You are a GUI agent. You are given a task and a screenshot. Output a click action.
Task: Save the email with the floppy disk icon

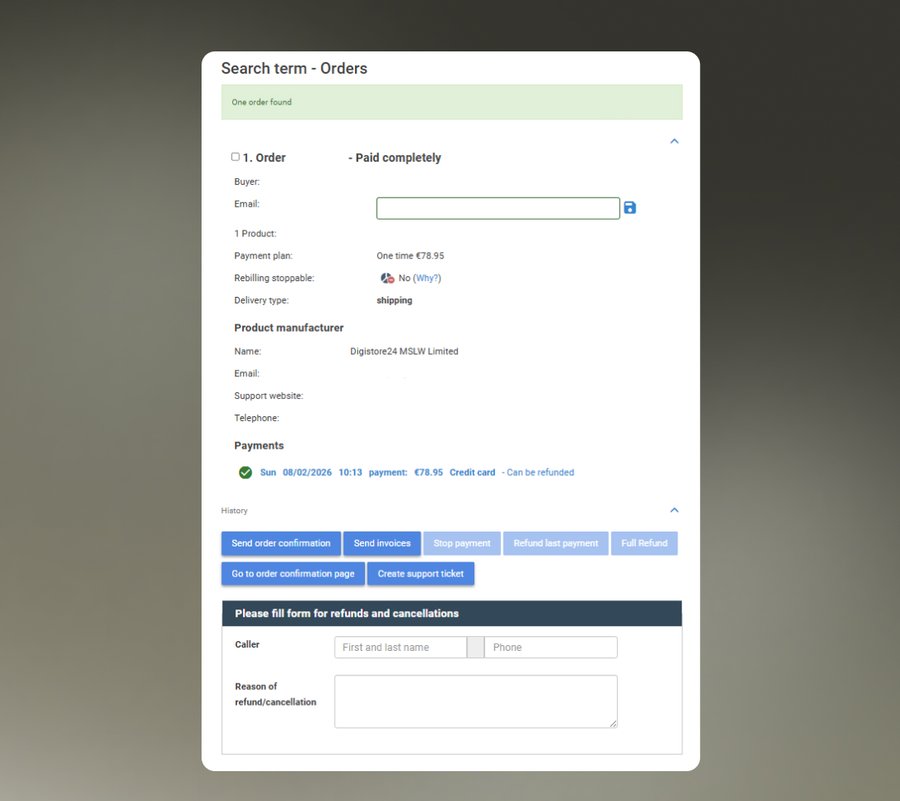click(x=630, y=208)
